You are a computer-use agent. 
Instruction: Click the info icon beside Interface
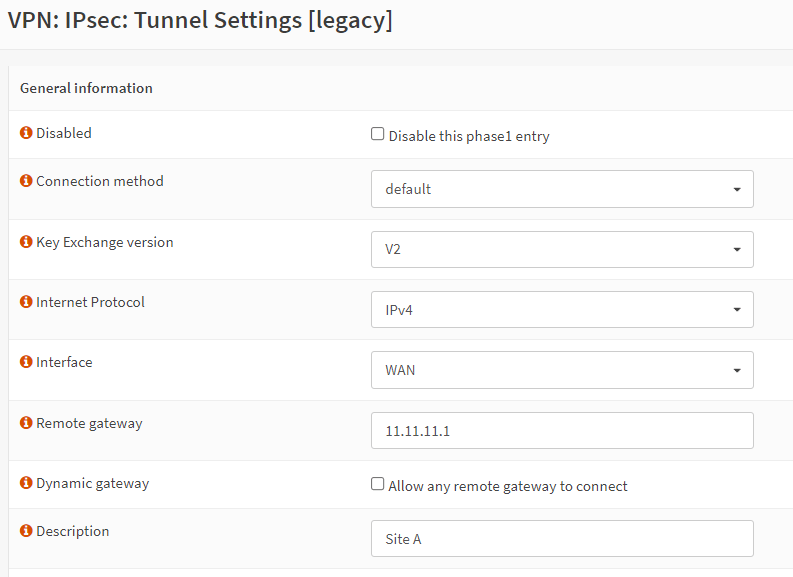coord(26,362)
